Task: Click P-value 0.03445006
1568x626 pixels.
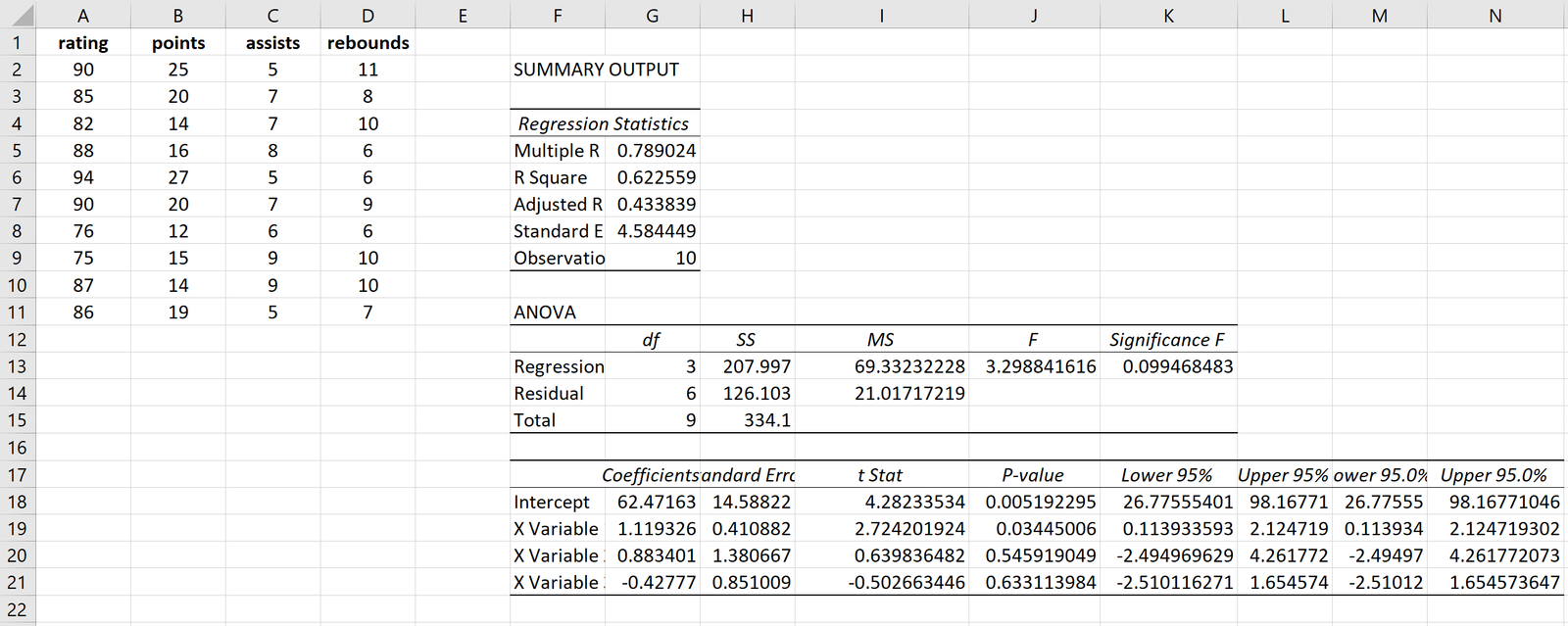Action: click(1034, 529)
